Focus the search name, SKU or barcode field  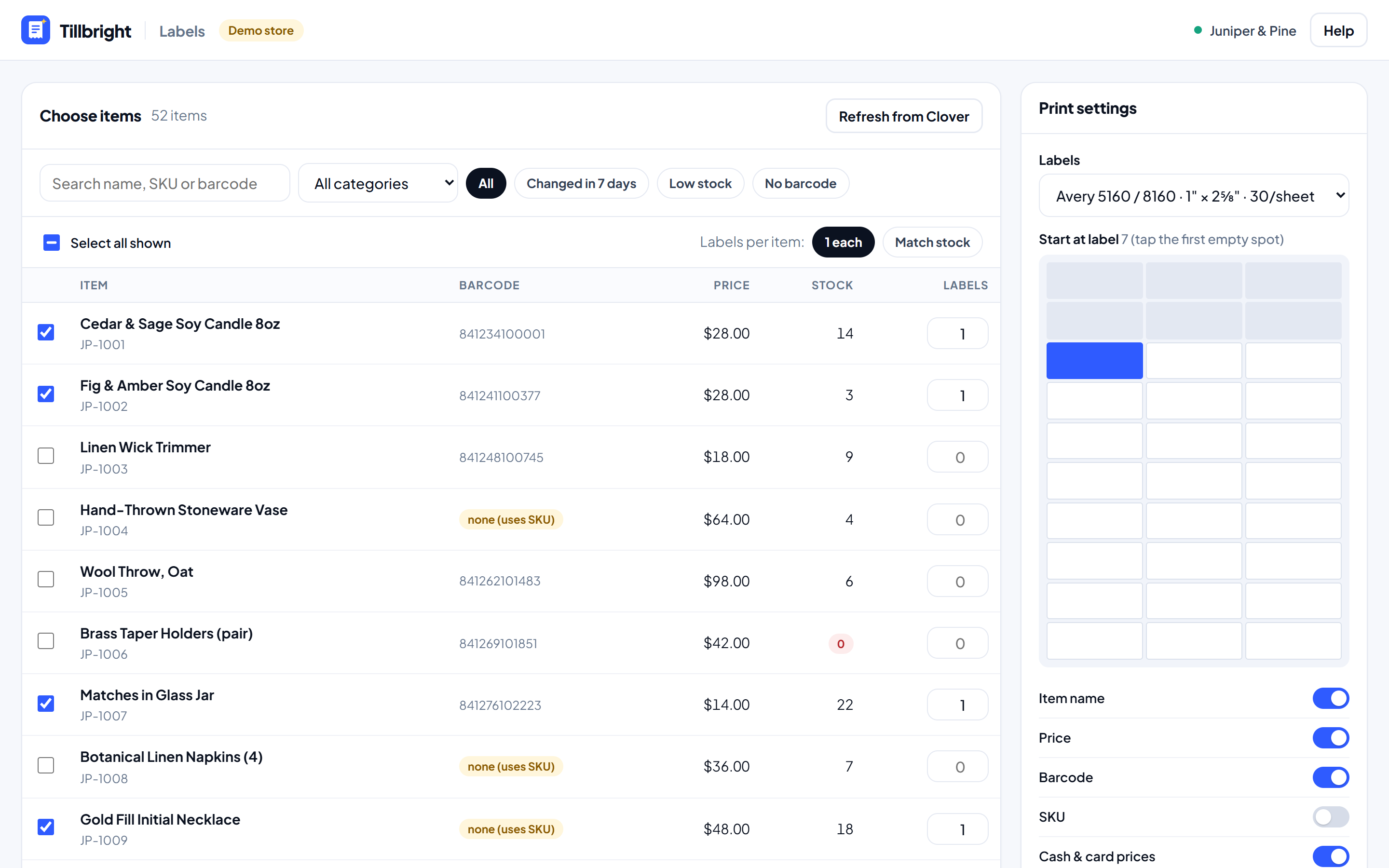165,183
